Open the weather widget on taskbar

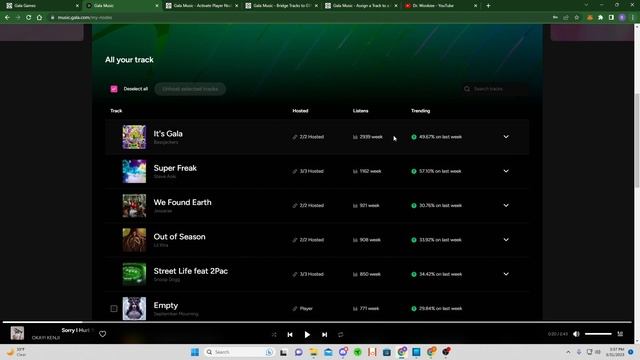pos(16,352)
